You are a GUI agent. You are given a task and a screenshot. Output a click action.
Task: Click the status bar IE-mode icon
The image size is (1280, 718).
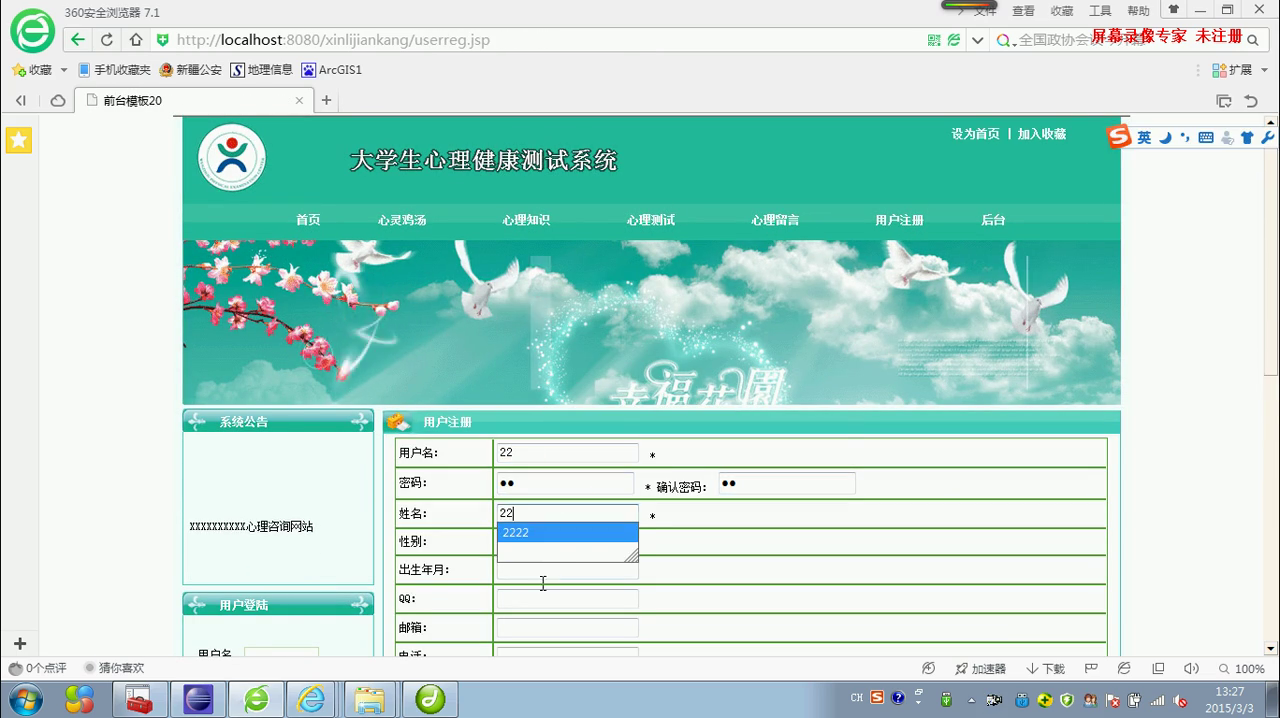1124,668
